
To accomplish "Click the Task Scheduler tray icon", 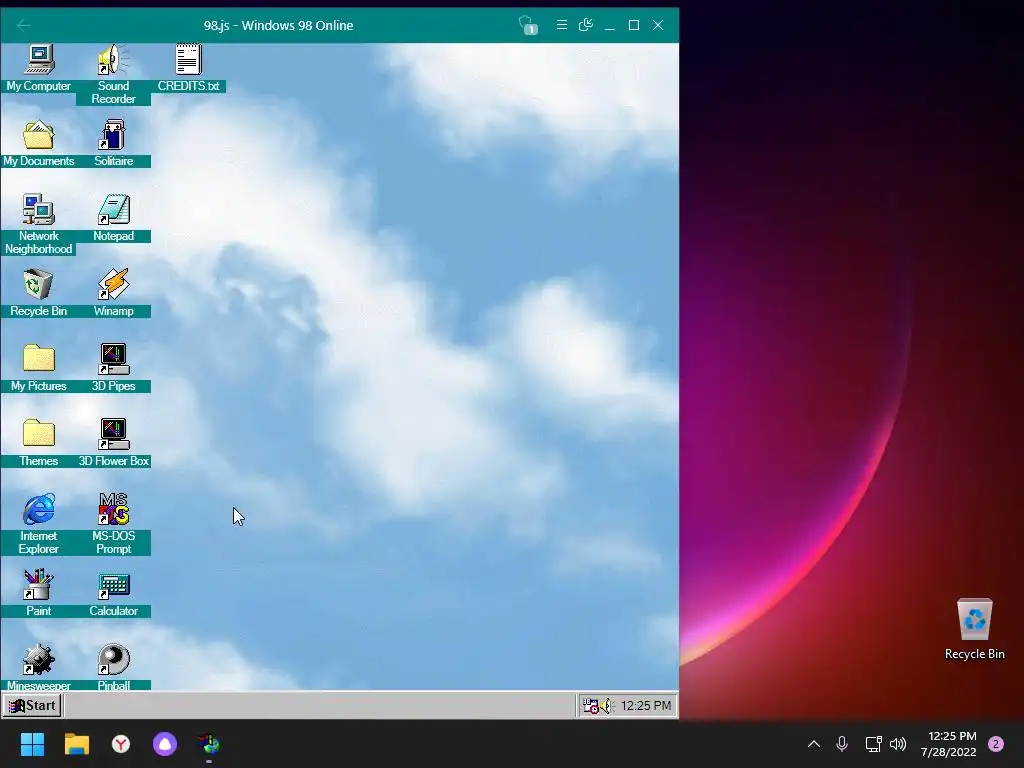I will (590, 706).
